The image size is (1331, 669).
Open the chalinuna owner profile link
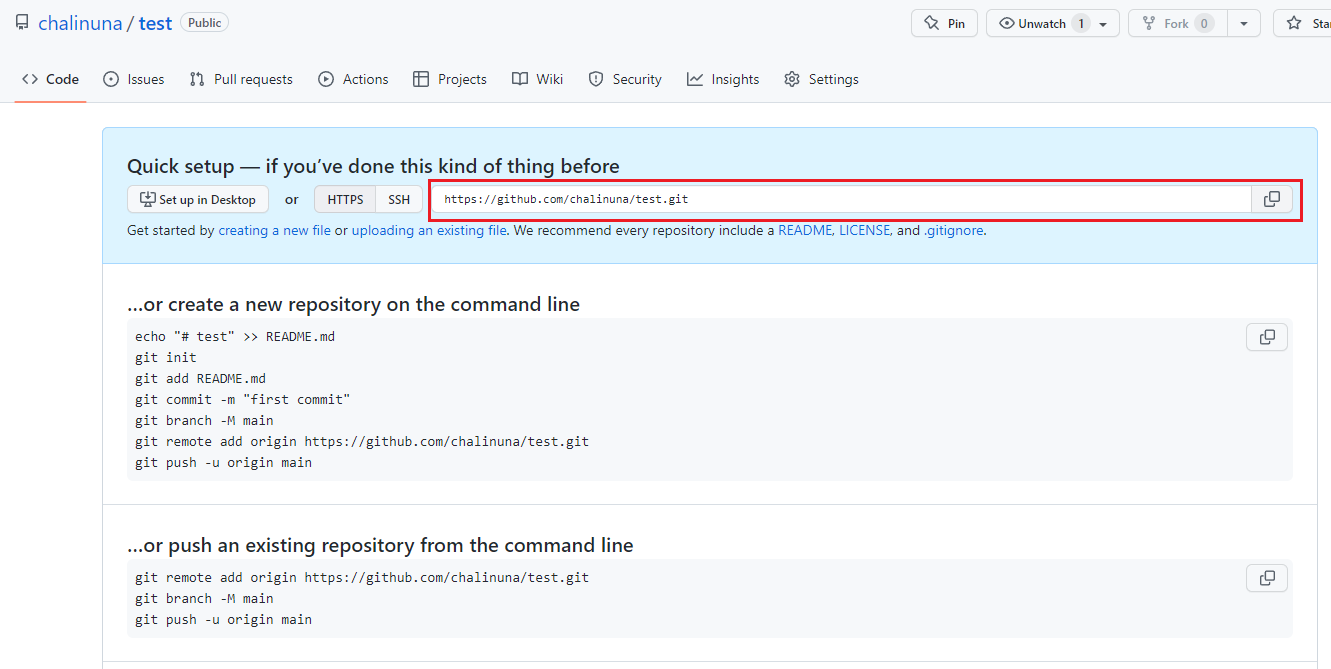(80, 23)
